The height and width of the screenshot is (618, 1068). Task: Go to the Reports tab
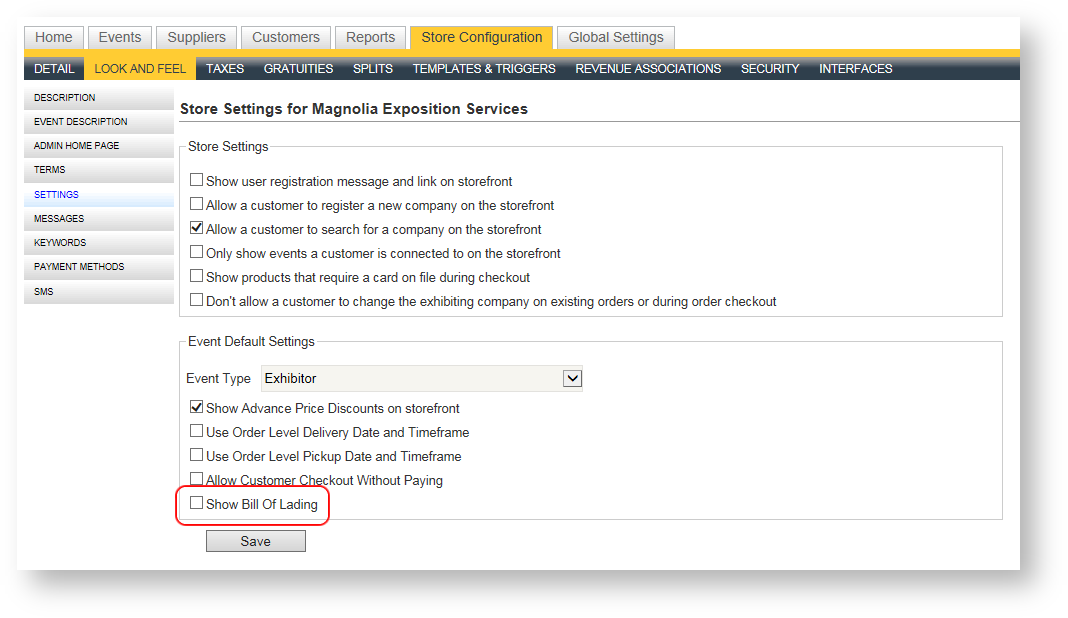[x=370, y=37]
